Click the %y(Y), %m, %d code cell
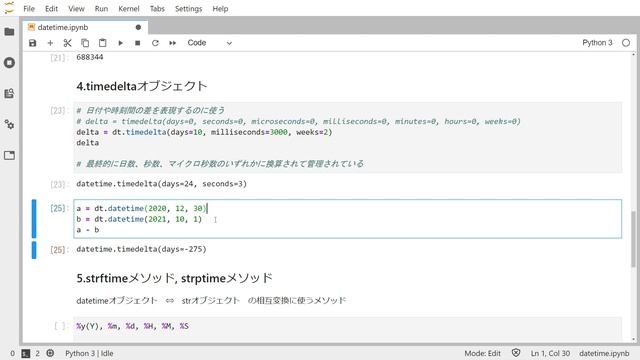 point(348,329)
